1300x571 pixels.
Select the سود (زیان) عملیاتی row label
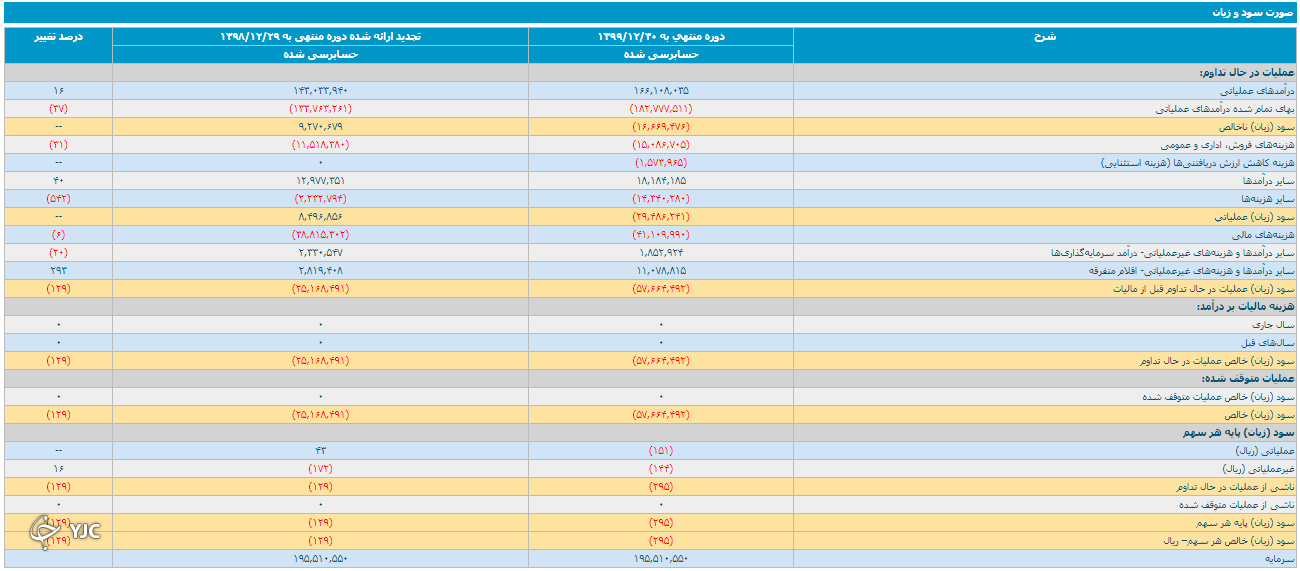pos(1255,217)
